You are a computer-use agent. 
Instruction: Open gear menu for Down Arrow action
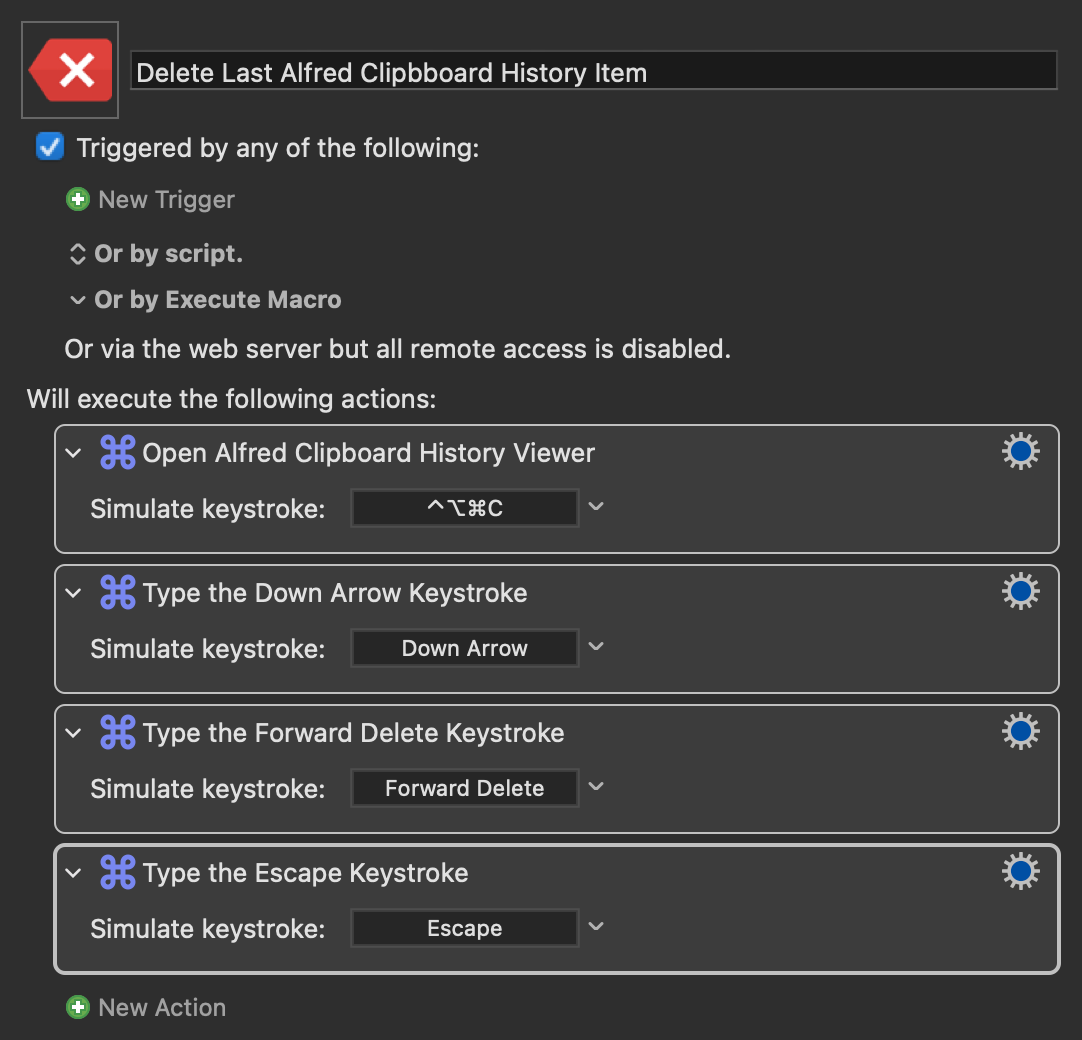(x=1021, y=591)
